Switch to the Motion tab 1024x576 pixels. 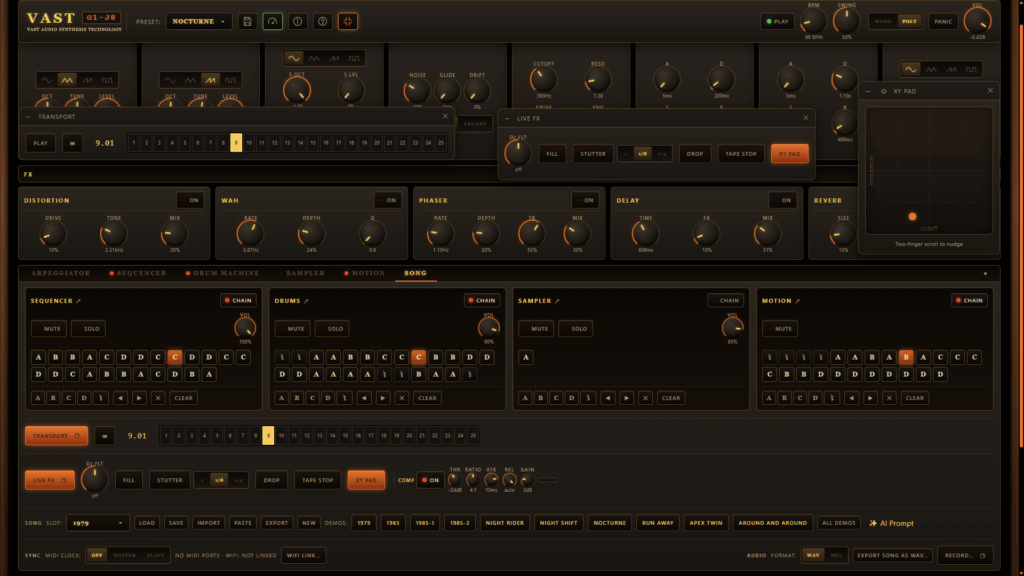(364, 273)
